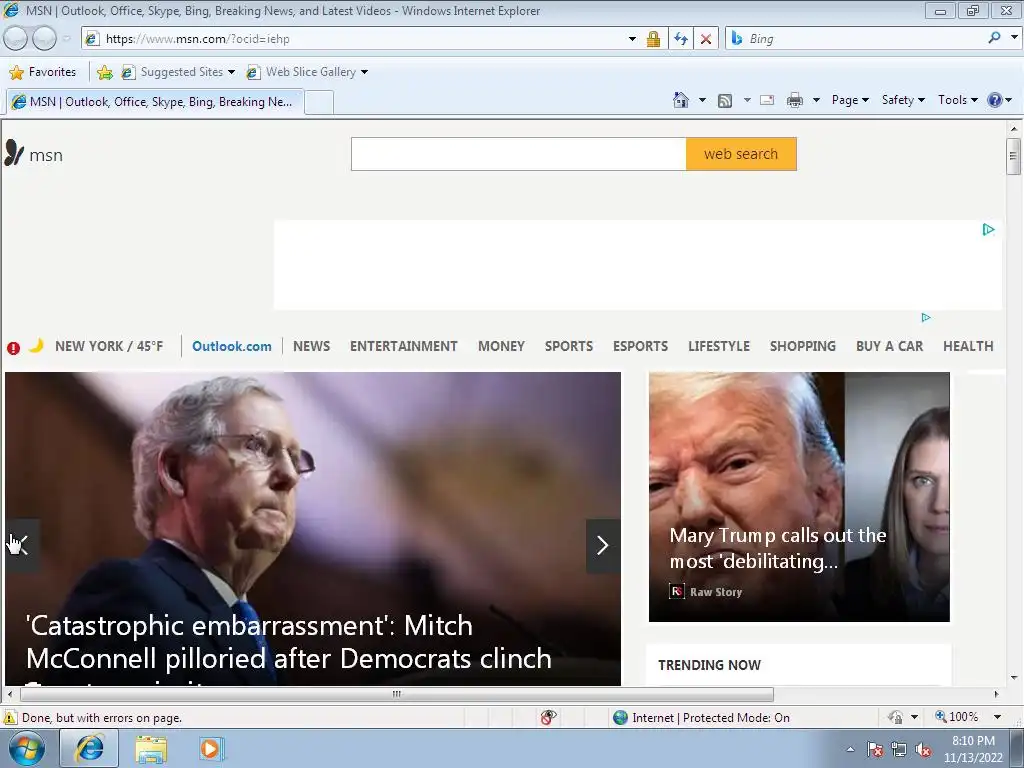Open the Home button dropdown arrow
This screenshot has width=1024, height=768.
coord(702,100)
